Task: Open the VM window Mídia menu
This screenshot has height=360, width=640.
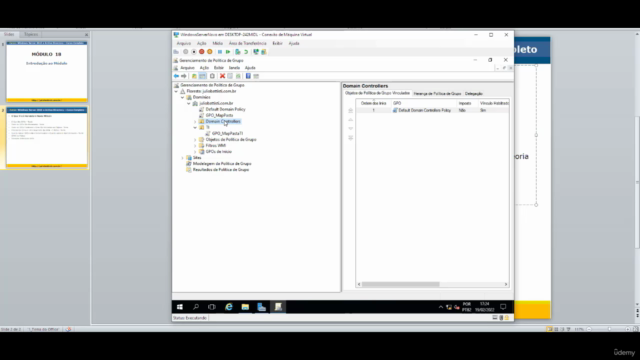Action: (218, 43)
